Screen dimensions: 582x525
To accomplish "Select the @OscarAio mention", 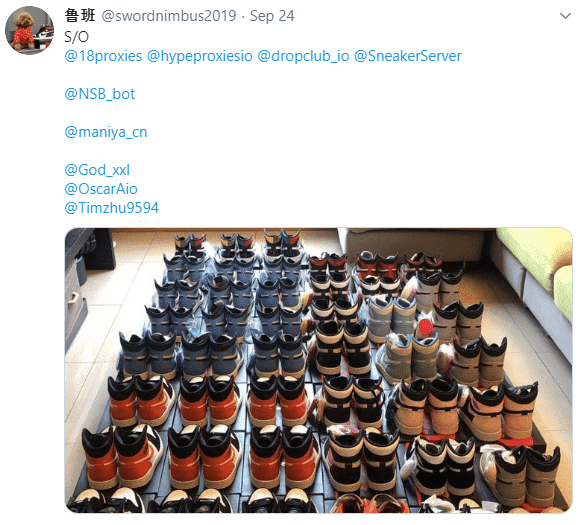I will (x=101, y=189).
